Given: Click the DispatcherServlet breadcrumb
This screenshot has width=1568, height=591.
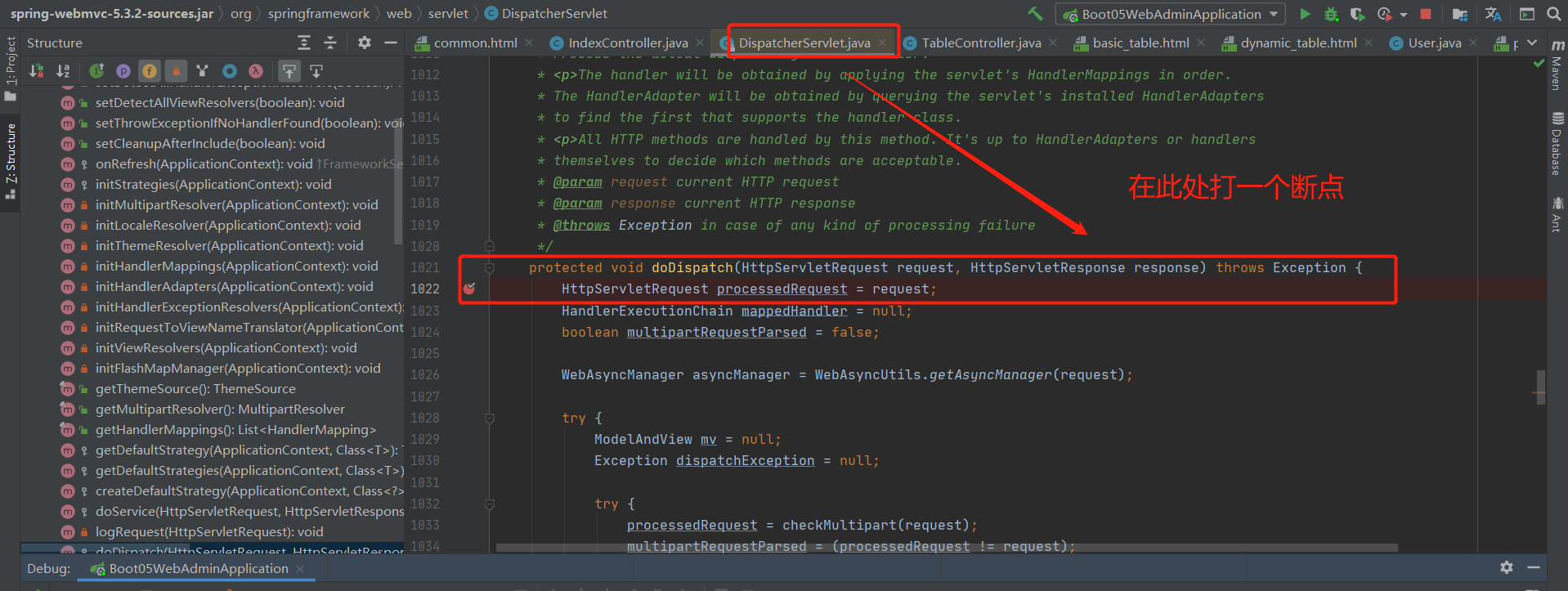Looking at the screenshot, I should [546, 14].
